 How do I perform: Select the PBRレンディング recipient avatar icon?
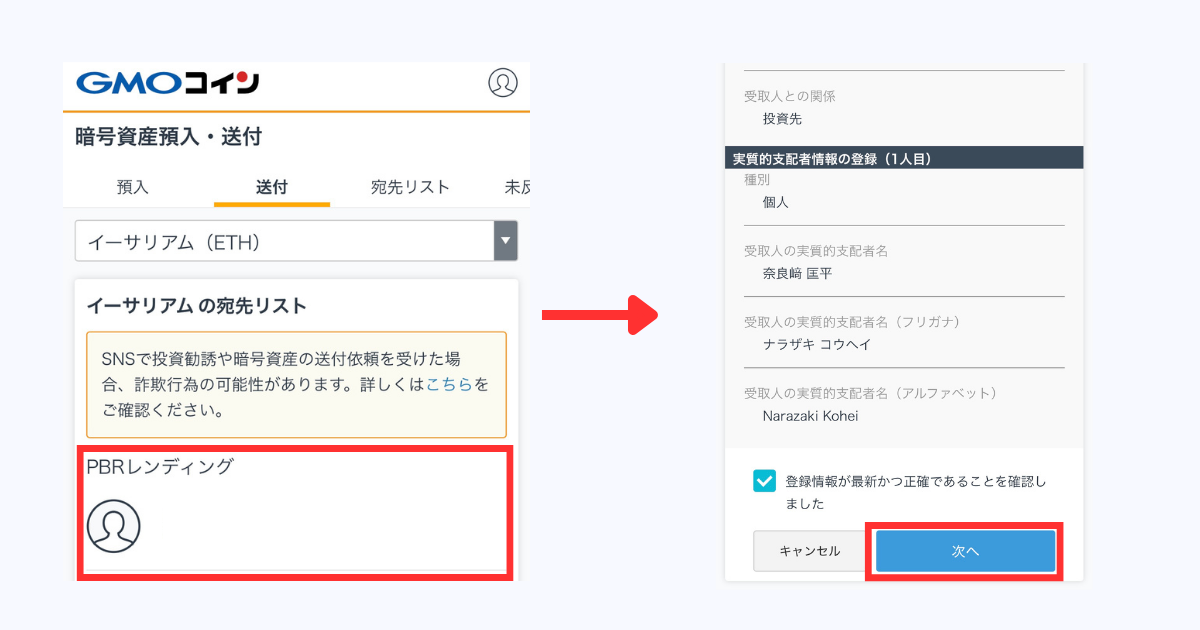tap(113, 526)
